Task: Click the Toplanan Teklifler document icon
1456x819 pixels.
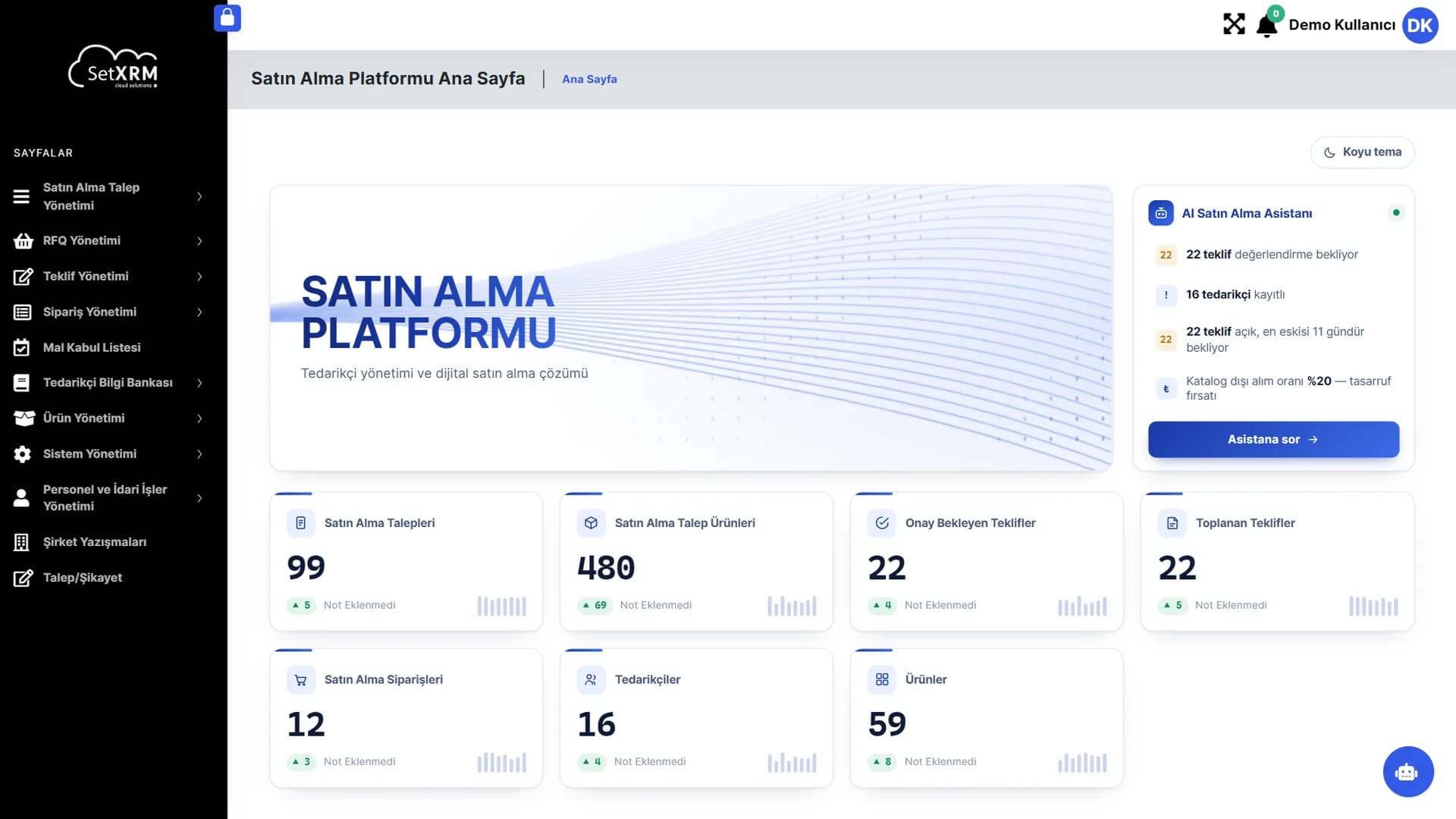Action: coord(1172,523)
